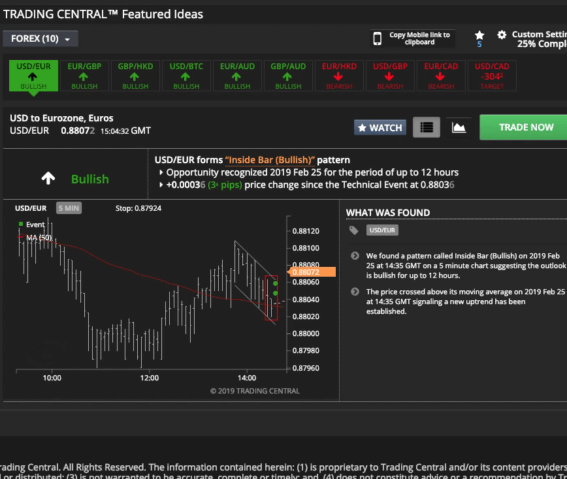Select the USD/EUR bullish tab

tap(33, 76)
